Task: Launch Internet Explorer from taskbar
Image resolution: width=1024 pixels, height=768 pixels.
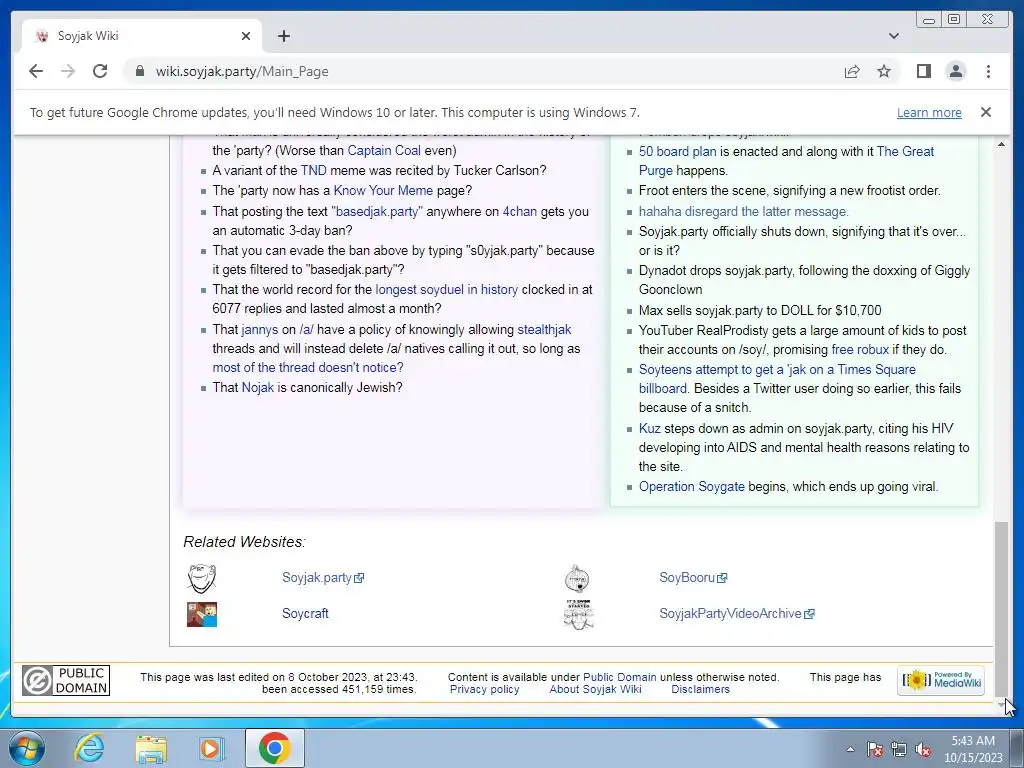Action: (x=89, y=748)
